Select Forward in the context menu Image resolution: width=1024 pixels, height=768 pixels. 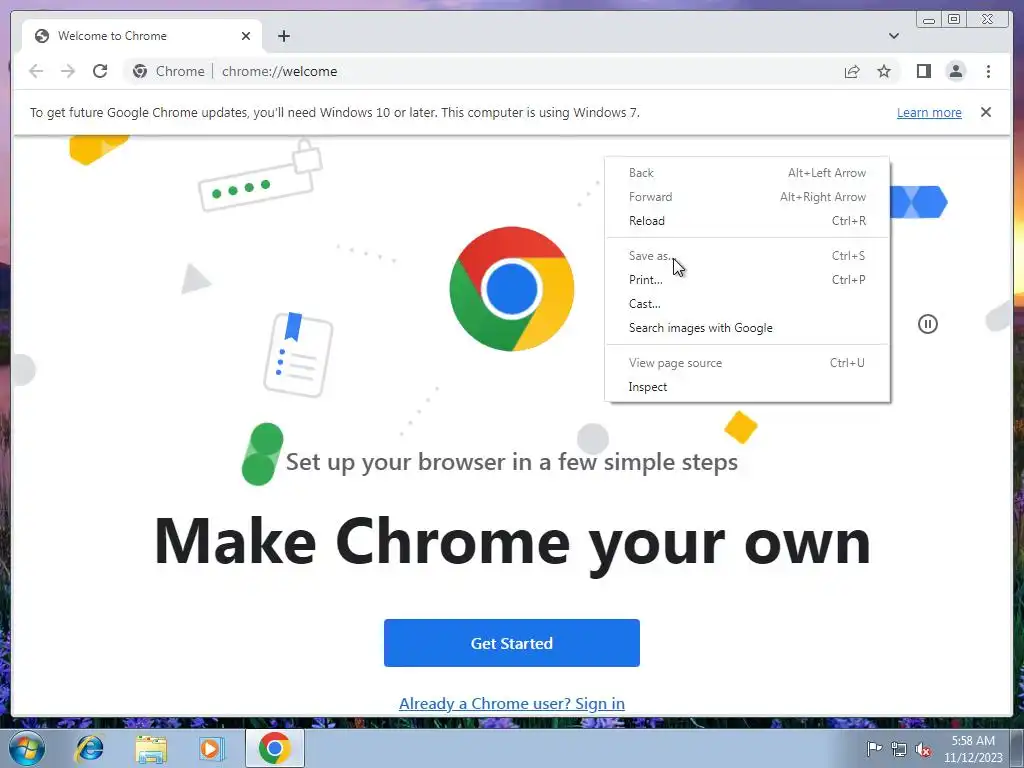(x=747, y=197)
